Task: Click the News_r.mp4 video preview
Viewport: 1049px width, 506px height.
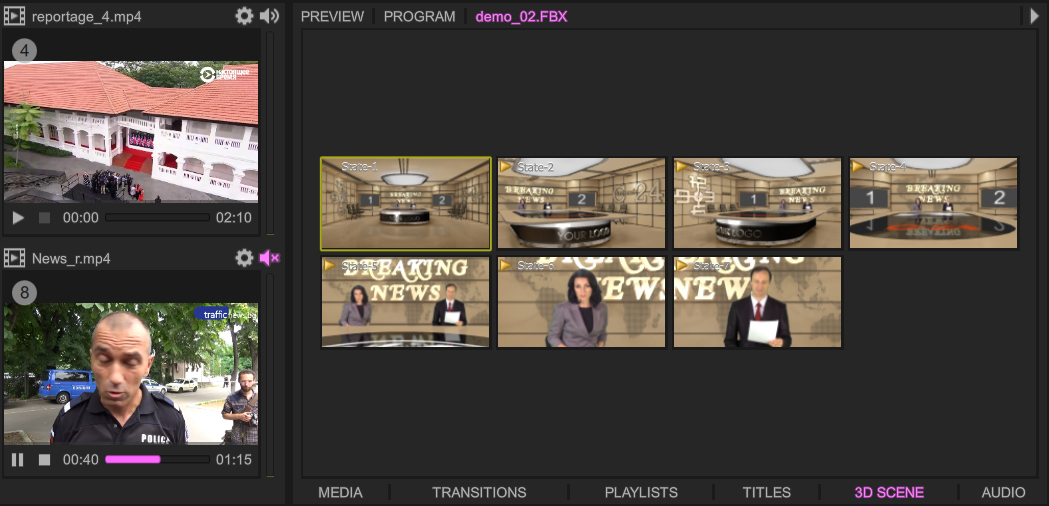Action: click(131, 373)
